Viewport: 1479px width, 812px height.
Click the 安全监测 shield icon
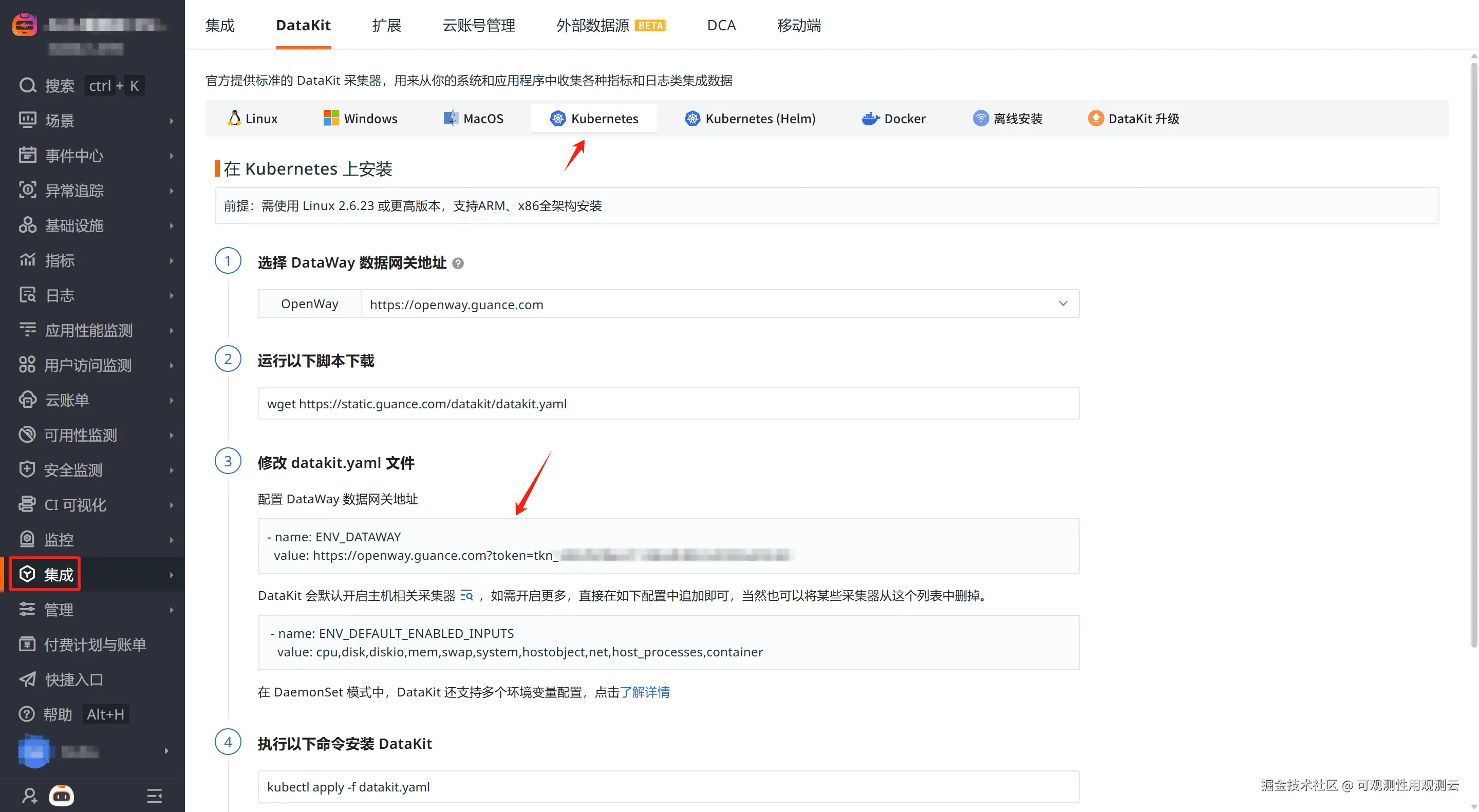click(x=28, y=469)
